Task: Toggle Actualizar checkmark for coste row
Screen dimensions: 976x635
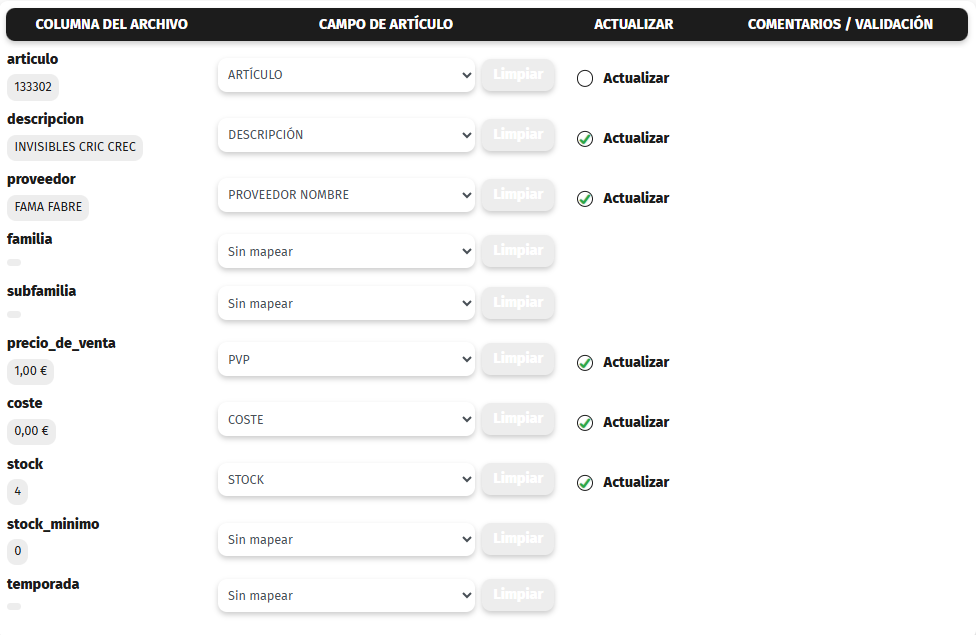Action: pyautogui.click(x=585, y=423)
